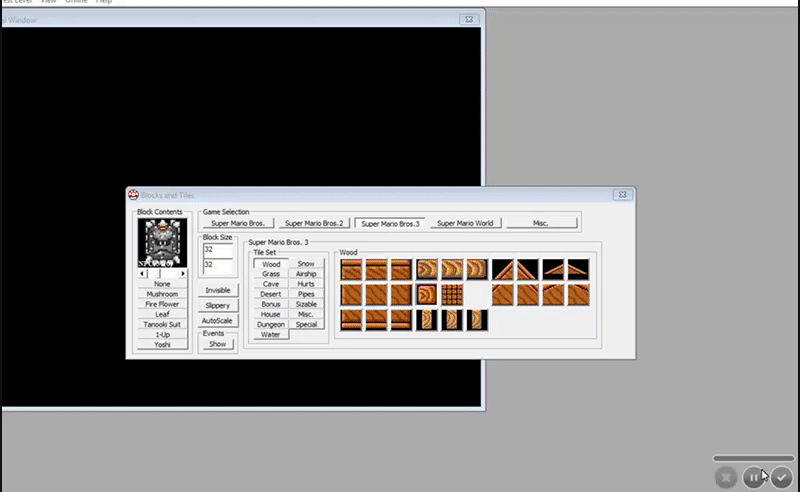The height and width of the screenshot is (492, 800).
Task: Select the middle vertical log tile in the bottom row
Action: tap(452, 320)
